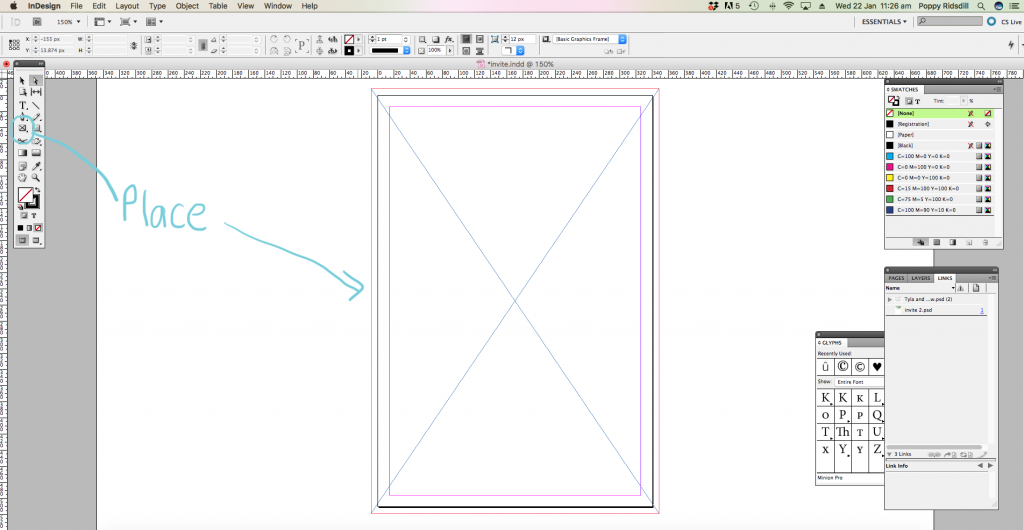Pick the Zoom tool in Tools panel
The width and height of the screenshot is (1024, 530).
click(36, 177)
